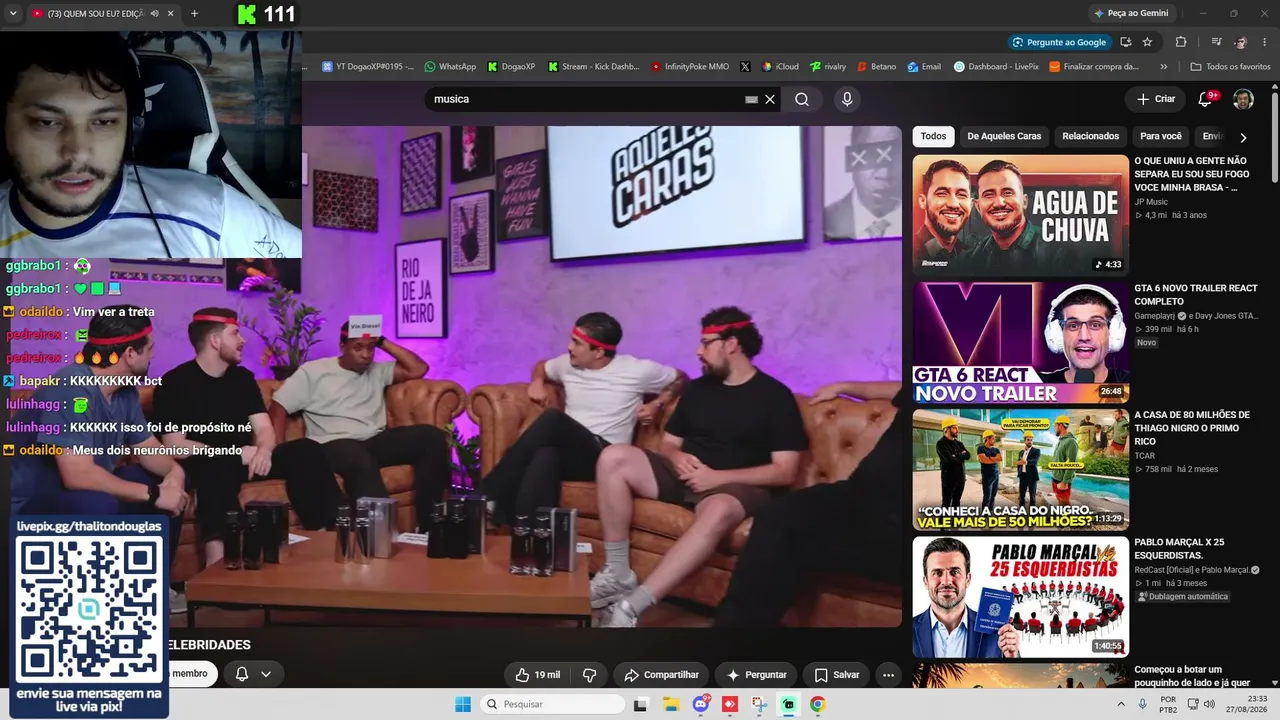The image size is (1280, 720).
Task: Bookmark this page with the star icon
Action: pyautogui.click(x=1147, y=42)
